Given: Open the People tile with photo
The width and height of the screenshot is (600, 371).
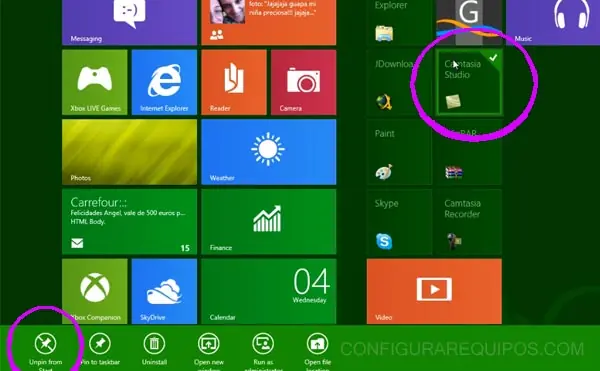Looking at the screenshot, I should (x=269, y=23).
